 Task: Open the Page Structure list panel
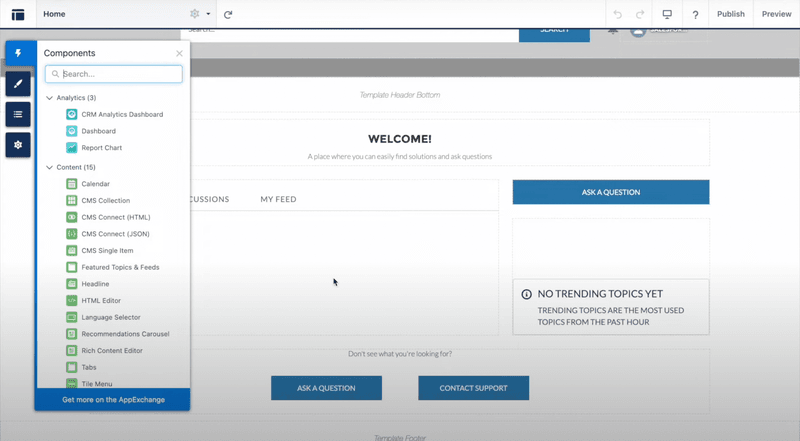pos(17,114)
